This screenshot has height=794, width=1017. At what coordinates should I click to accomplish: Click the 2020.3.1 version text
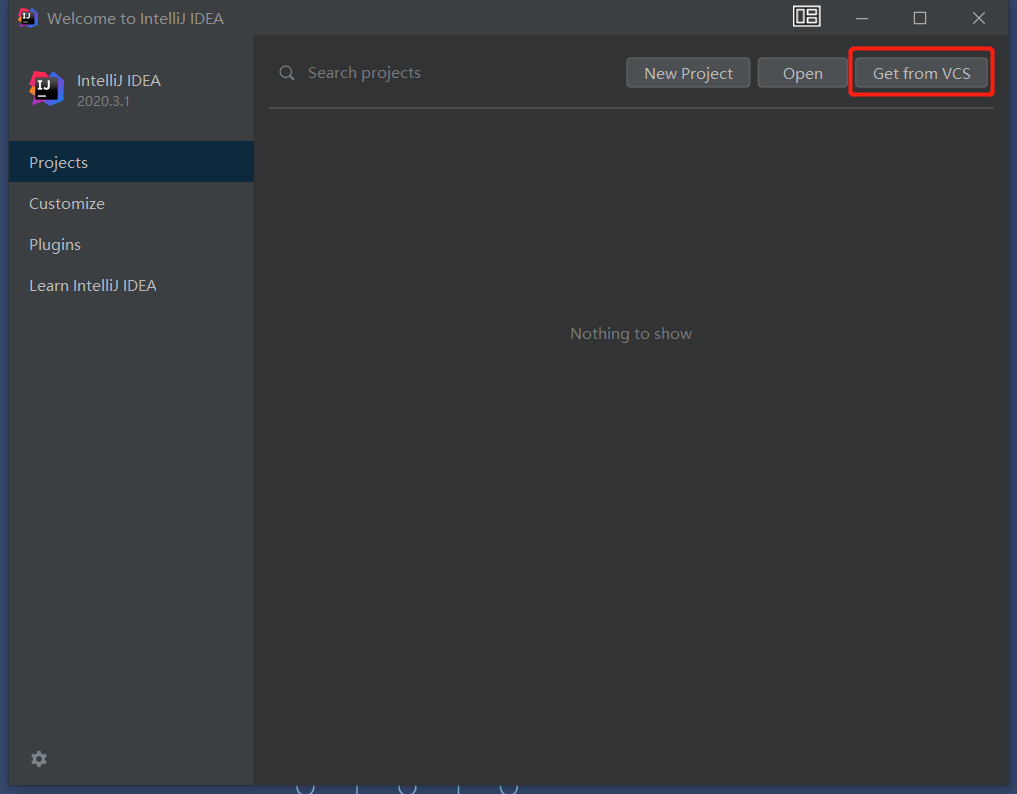pyautogui.click(x=103, y=101)
